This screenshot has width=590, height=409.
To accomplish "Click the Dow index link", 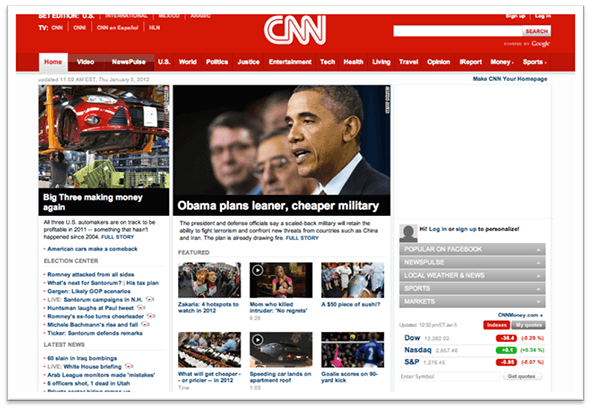I will point(412,338).
